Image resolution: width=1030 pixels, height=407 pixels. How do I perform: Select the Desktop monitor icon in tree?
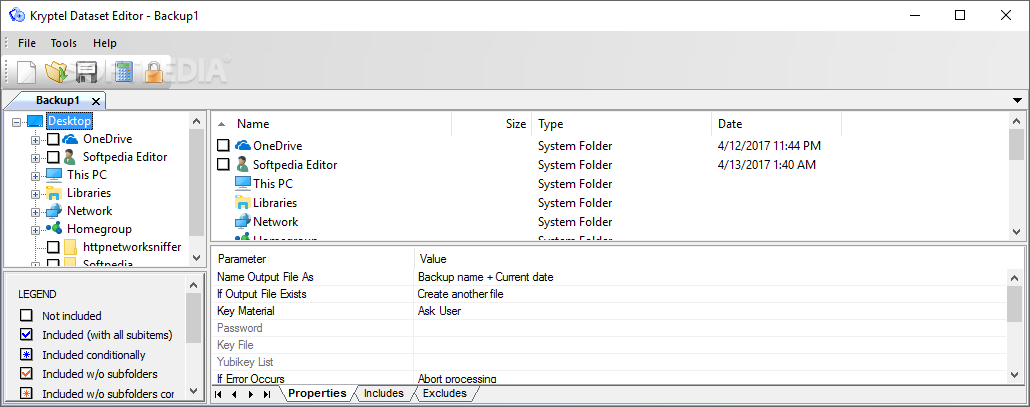tap(35, 121)
